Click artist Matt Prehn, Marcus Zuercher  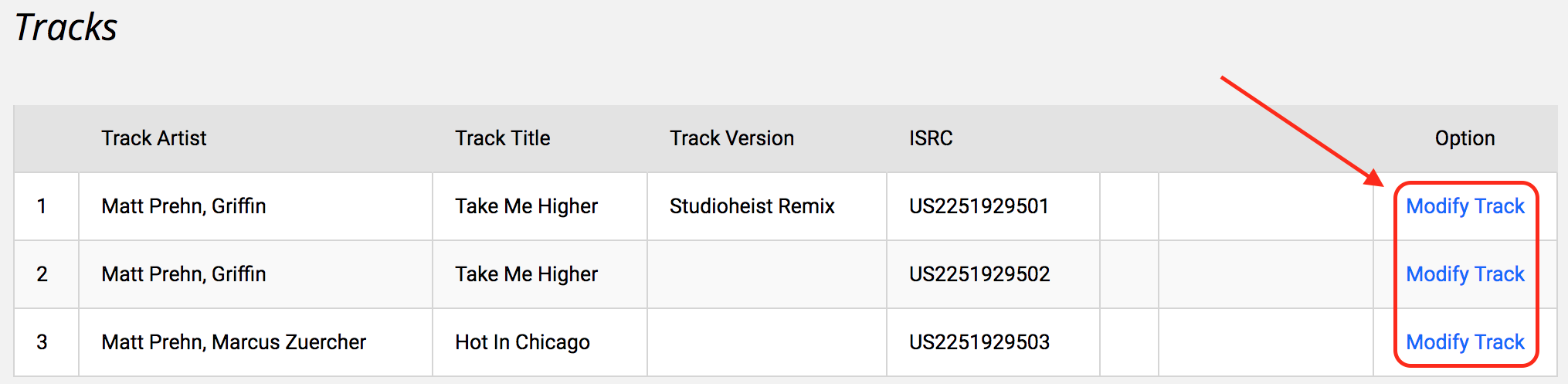pos(233,342)
